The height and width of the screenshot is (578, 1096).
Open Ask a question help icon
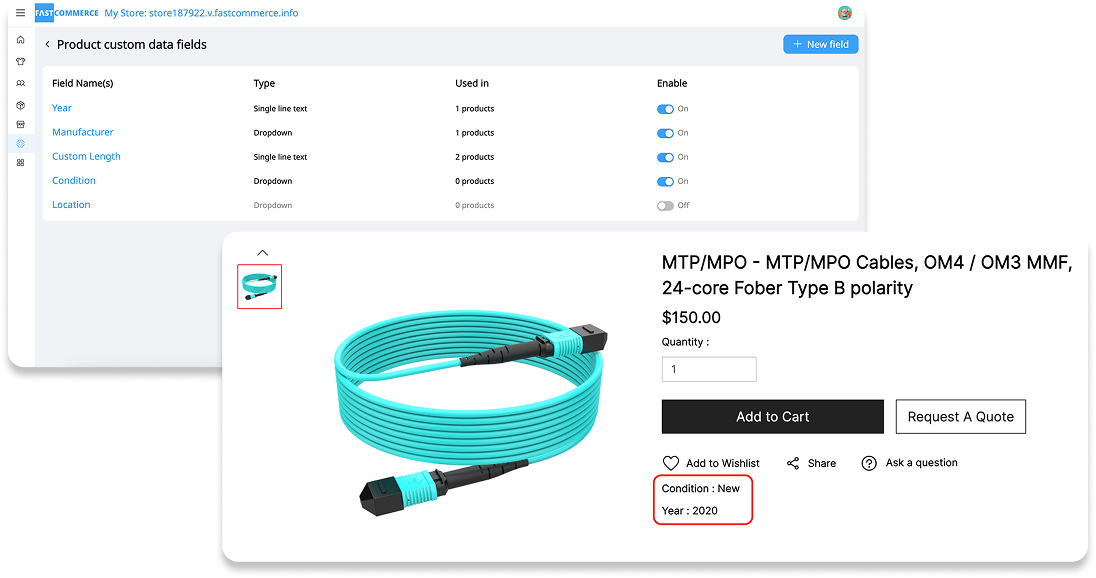tap(868, 463)
